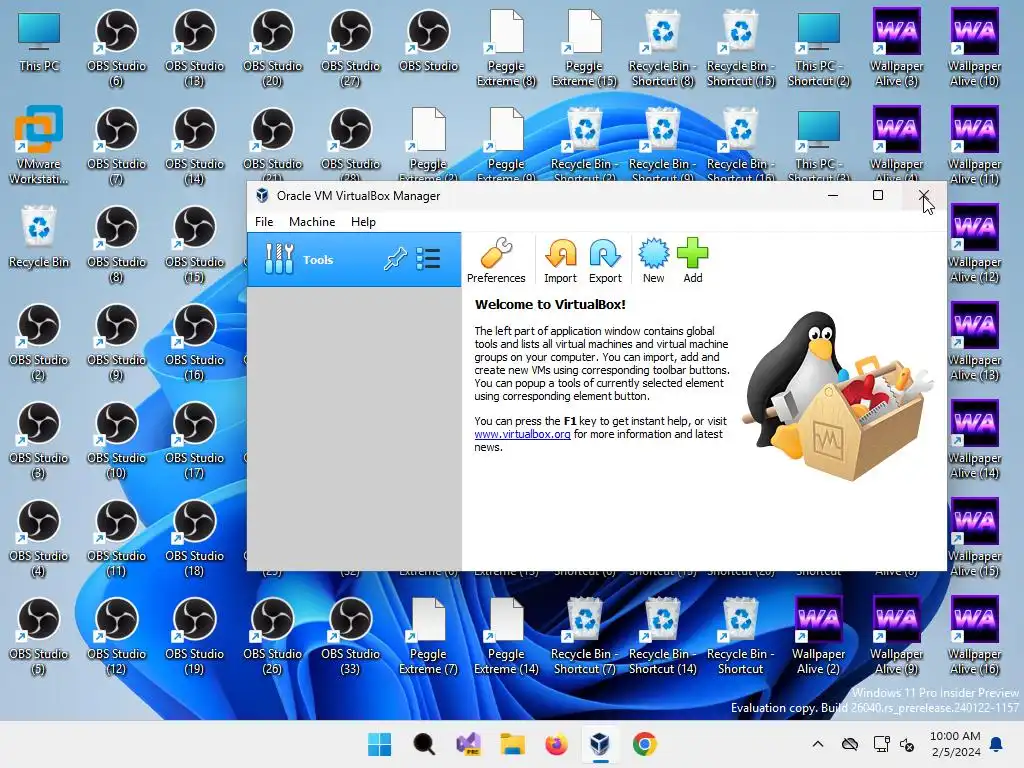Select the Tools entry in left pane

point(354,259)
